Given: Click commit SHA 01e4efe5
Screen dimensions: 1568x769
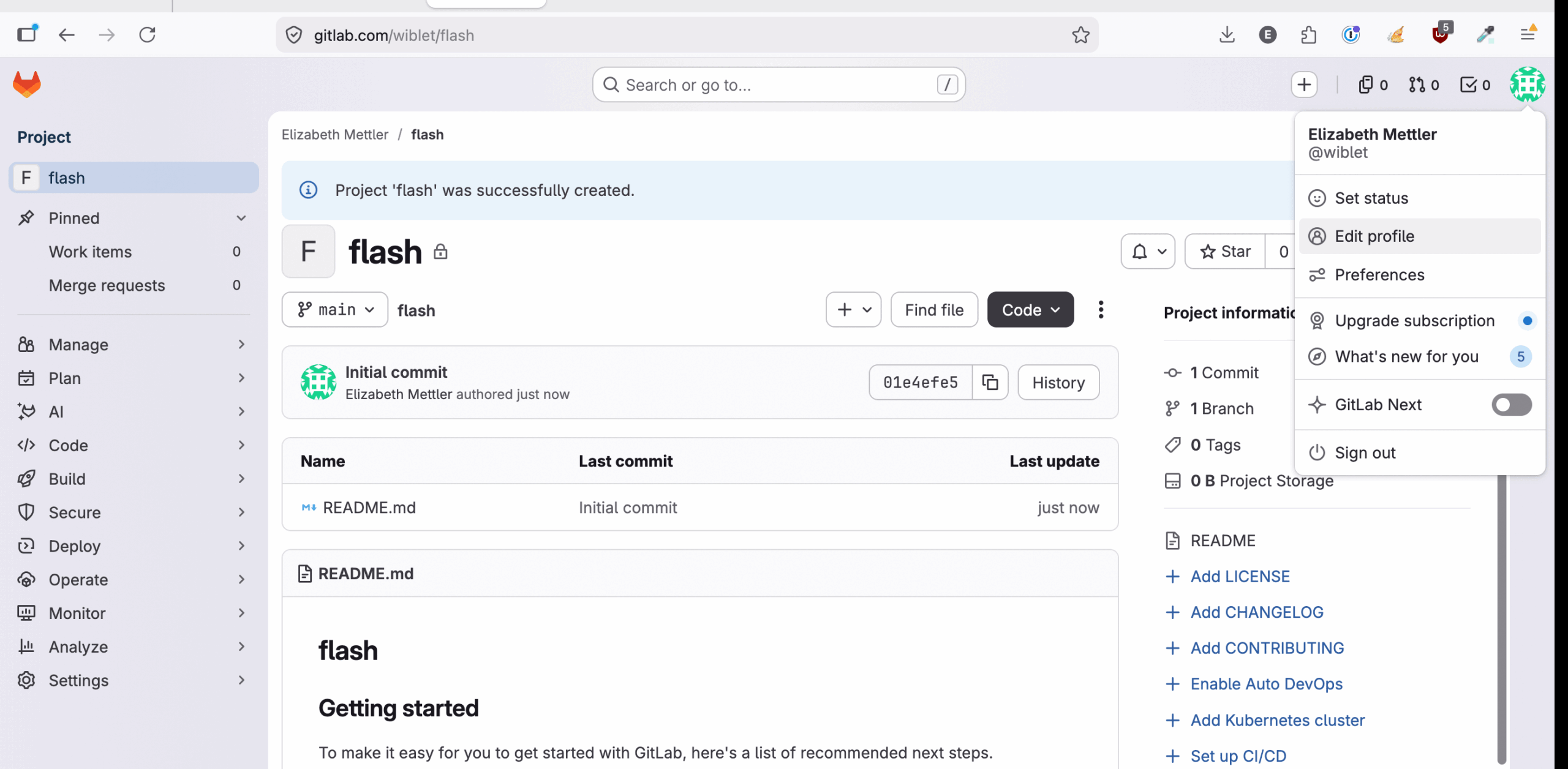Looking at the screenshot, I should [920, 383].
